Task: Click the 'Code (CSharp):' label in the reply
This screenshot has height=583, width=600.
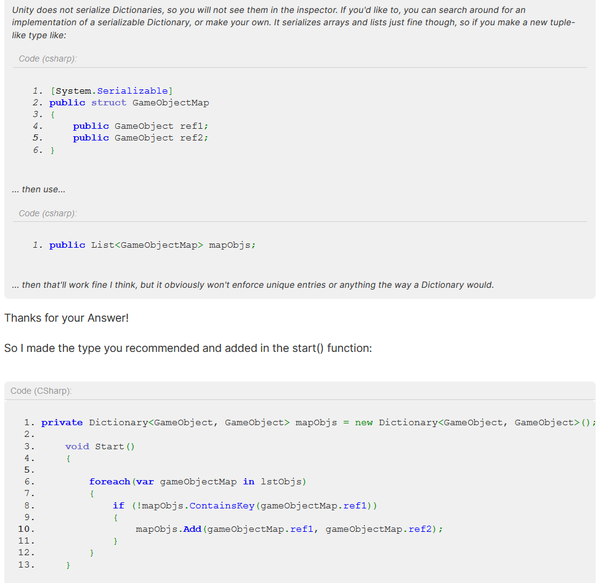Action: [x=41, y=391]
